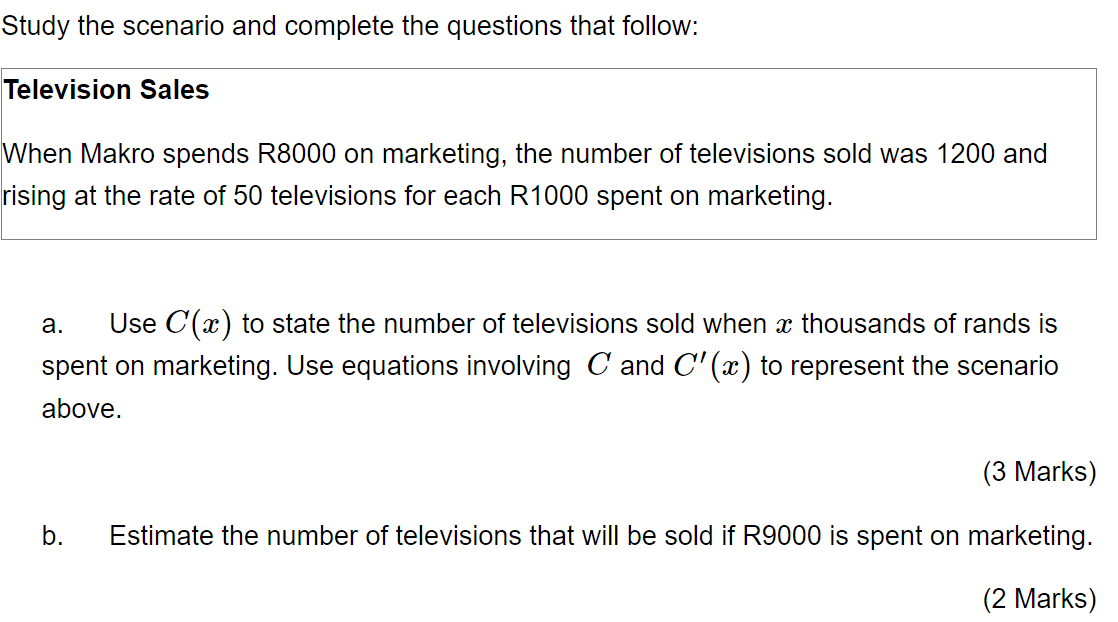
Task: Click the C′(x) derivative expression
Action: pos(712,366)
